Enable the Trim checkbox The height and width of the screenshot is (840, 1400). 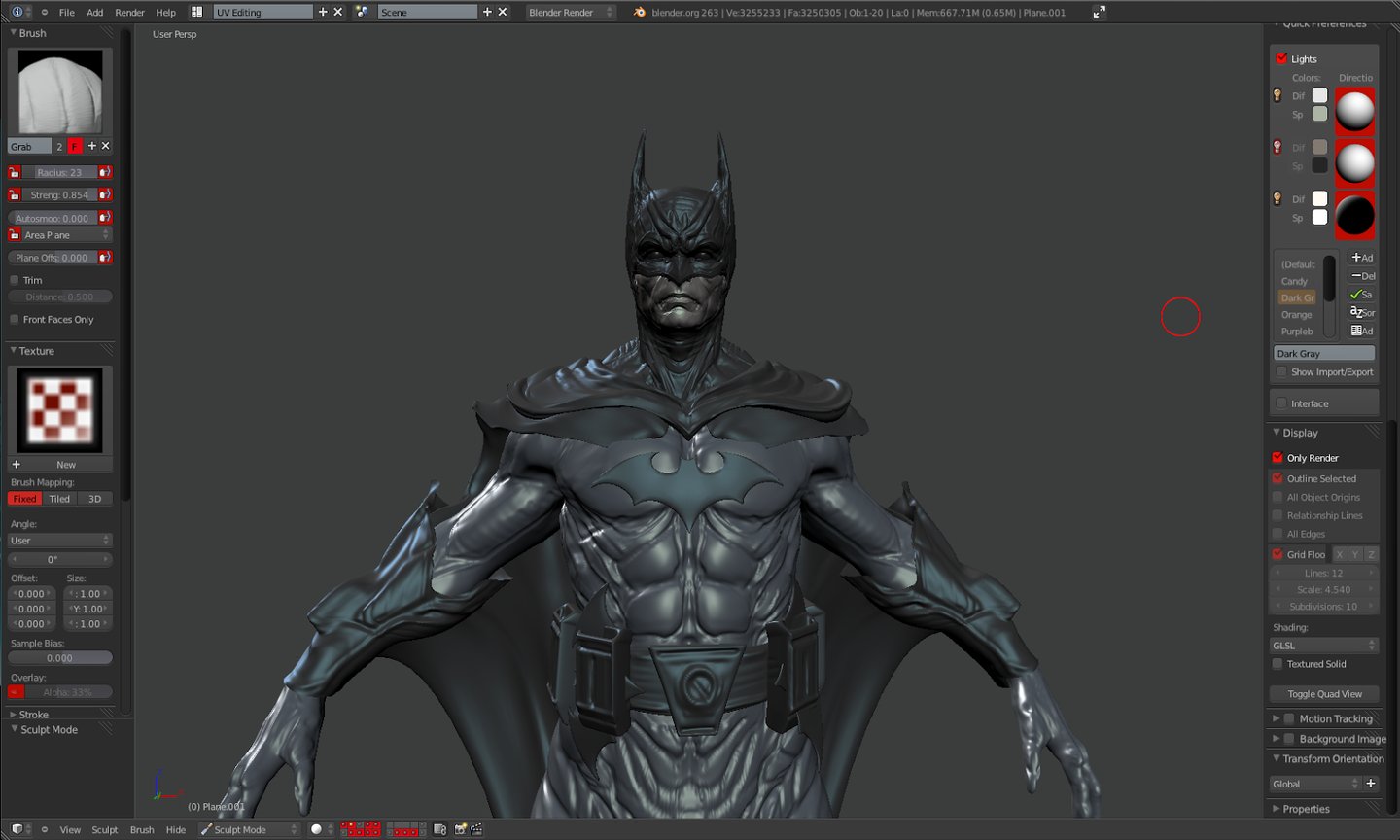click(x=15, y=280)
